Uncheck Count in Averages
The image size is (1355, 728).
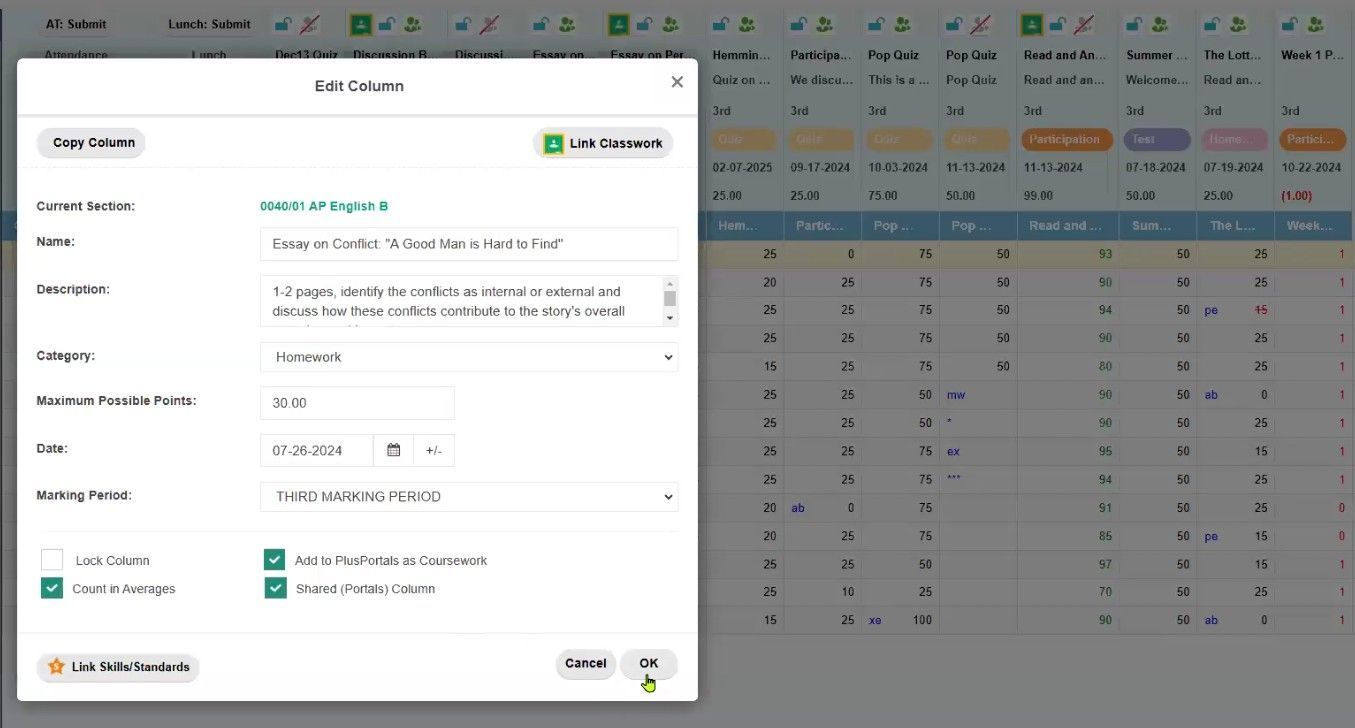tap(51, 588)
